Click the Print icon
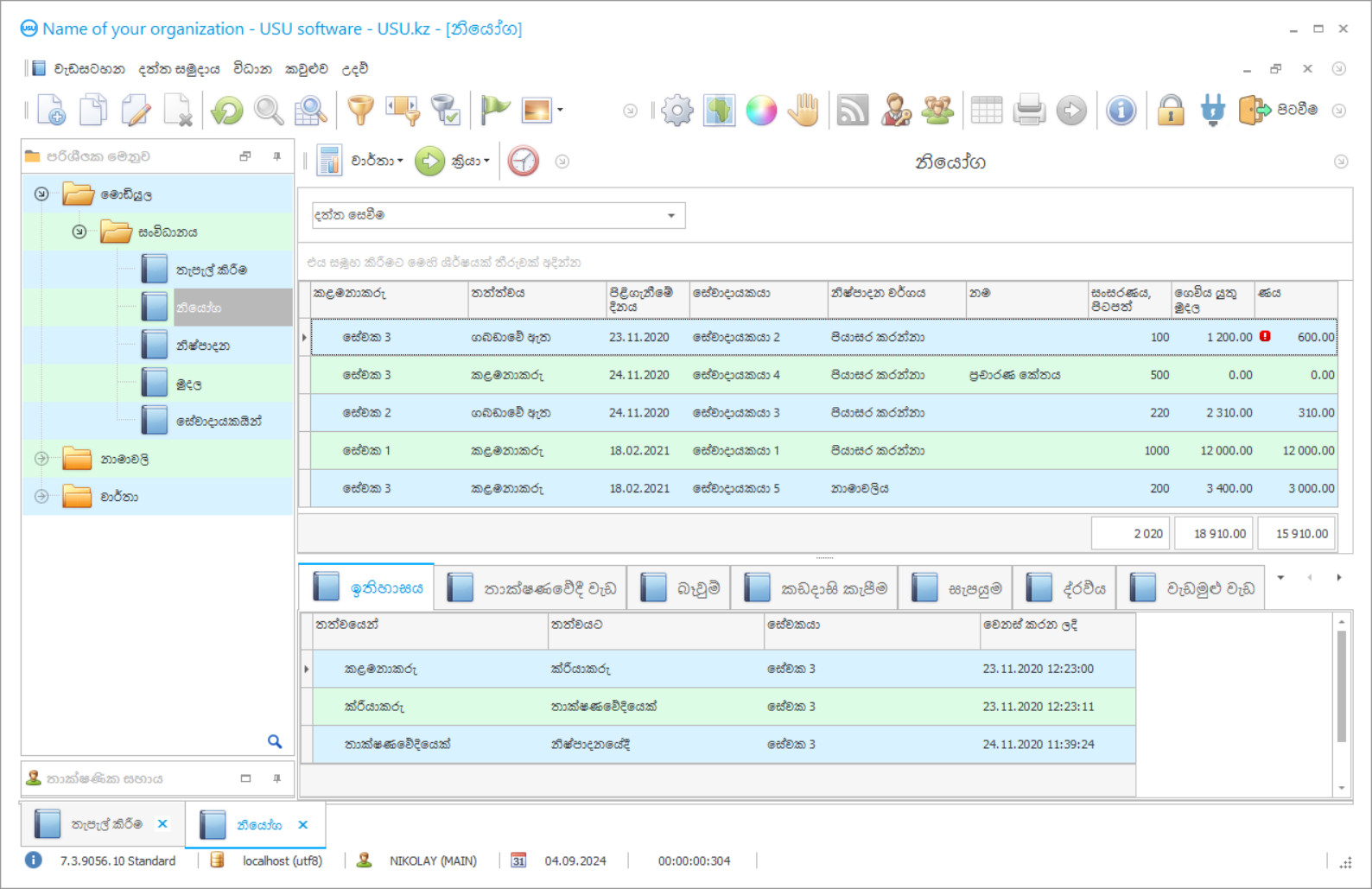Viewport: 1372px width, 889px height. click(1029, 111)
